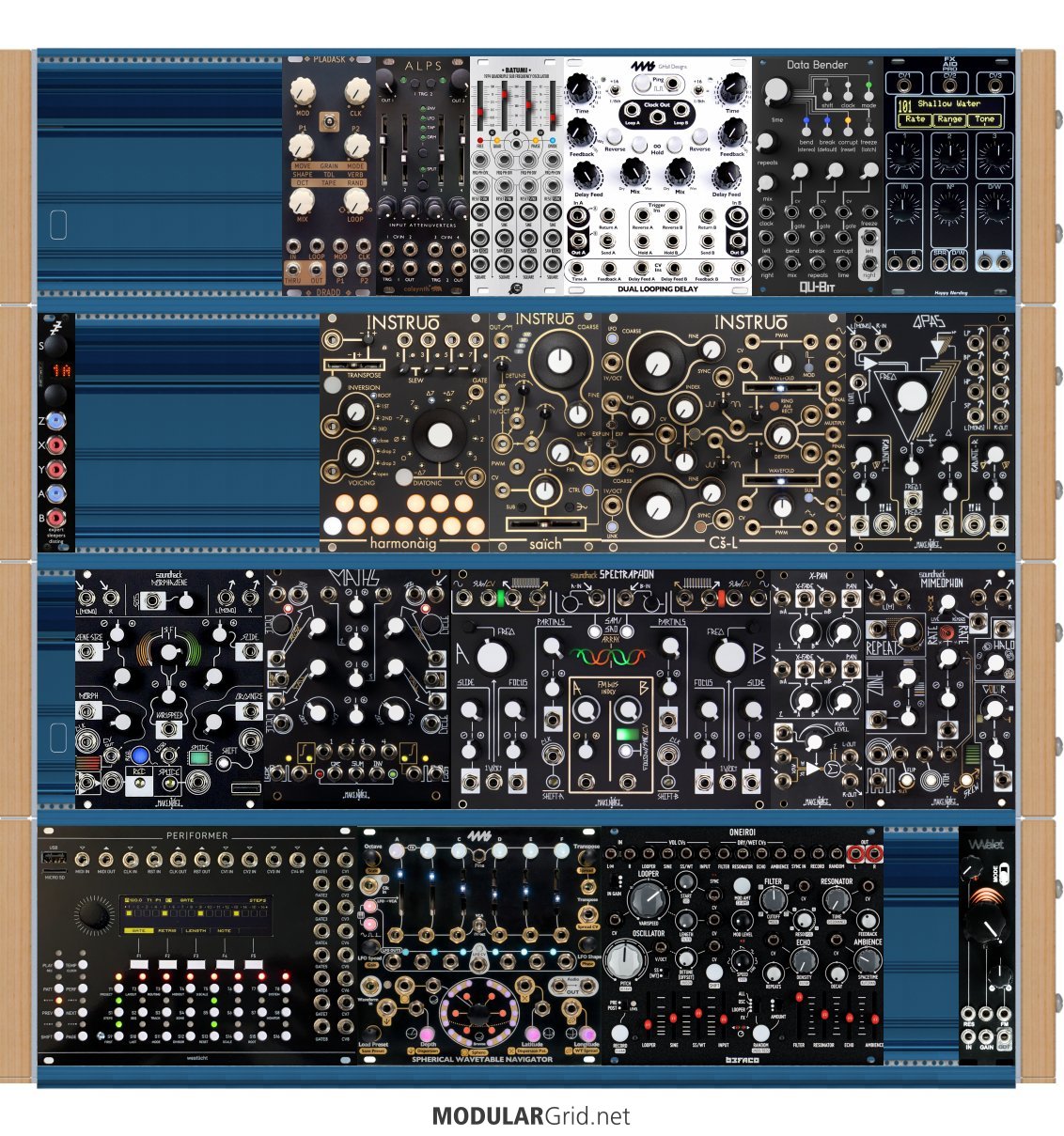Screen dimensions: 1064x1136
Task: Click the MIX knob on Pladask Dradd
Action: point(302,200)
